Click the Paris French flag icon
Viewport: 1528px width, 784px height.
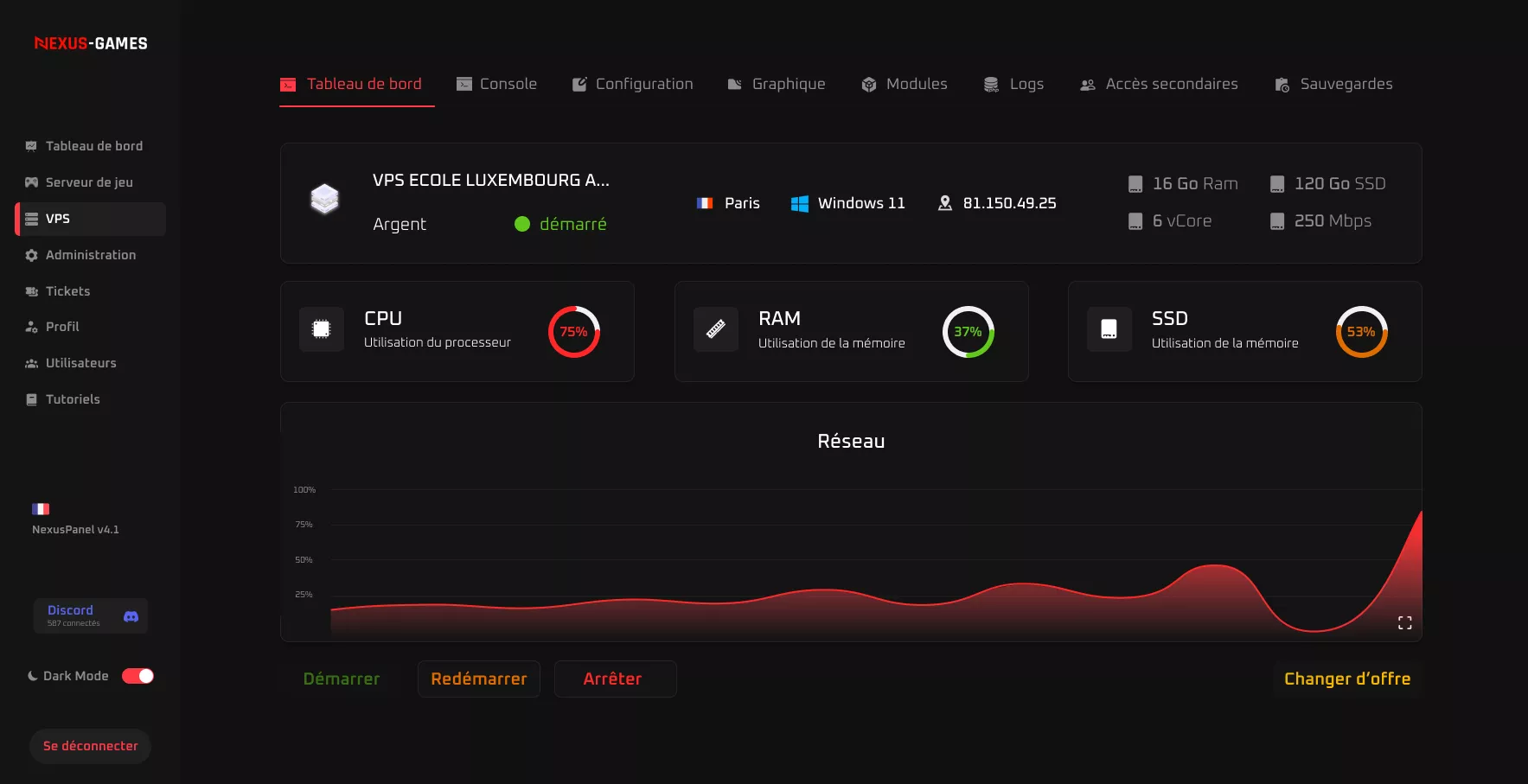(705, 203)
